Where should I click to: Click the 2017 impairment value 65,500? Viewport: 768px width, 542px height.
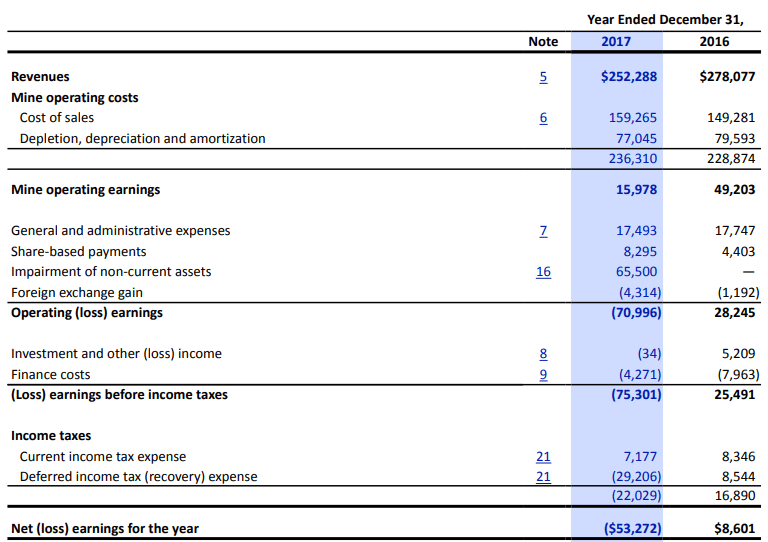click(x=636, y=272)
